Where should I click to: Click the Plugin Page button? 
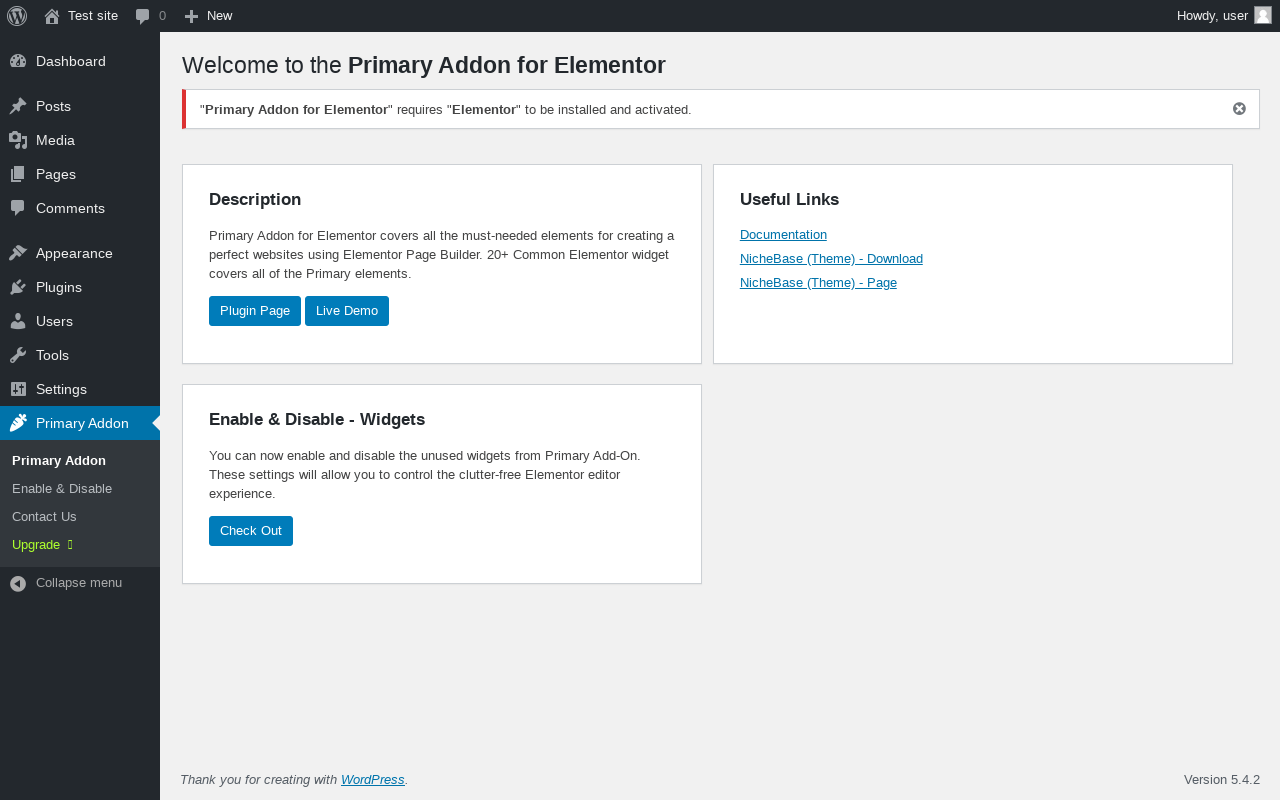pos(255,311)
